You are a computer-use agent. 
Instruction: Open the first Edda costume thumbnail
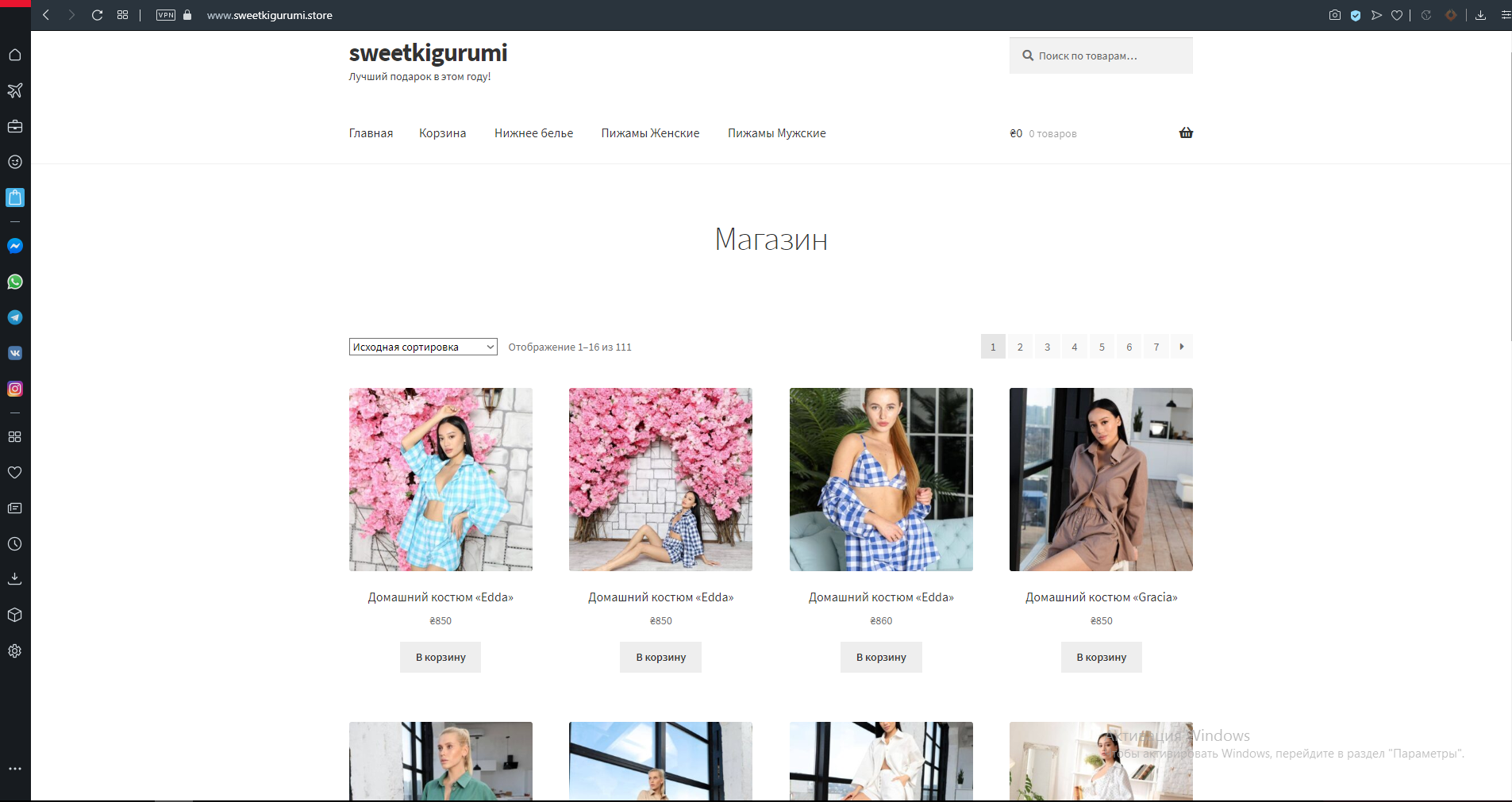click(441, 479)
